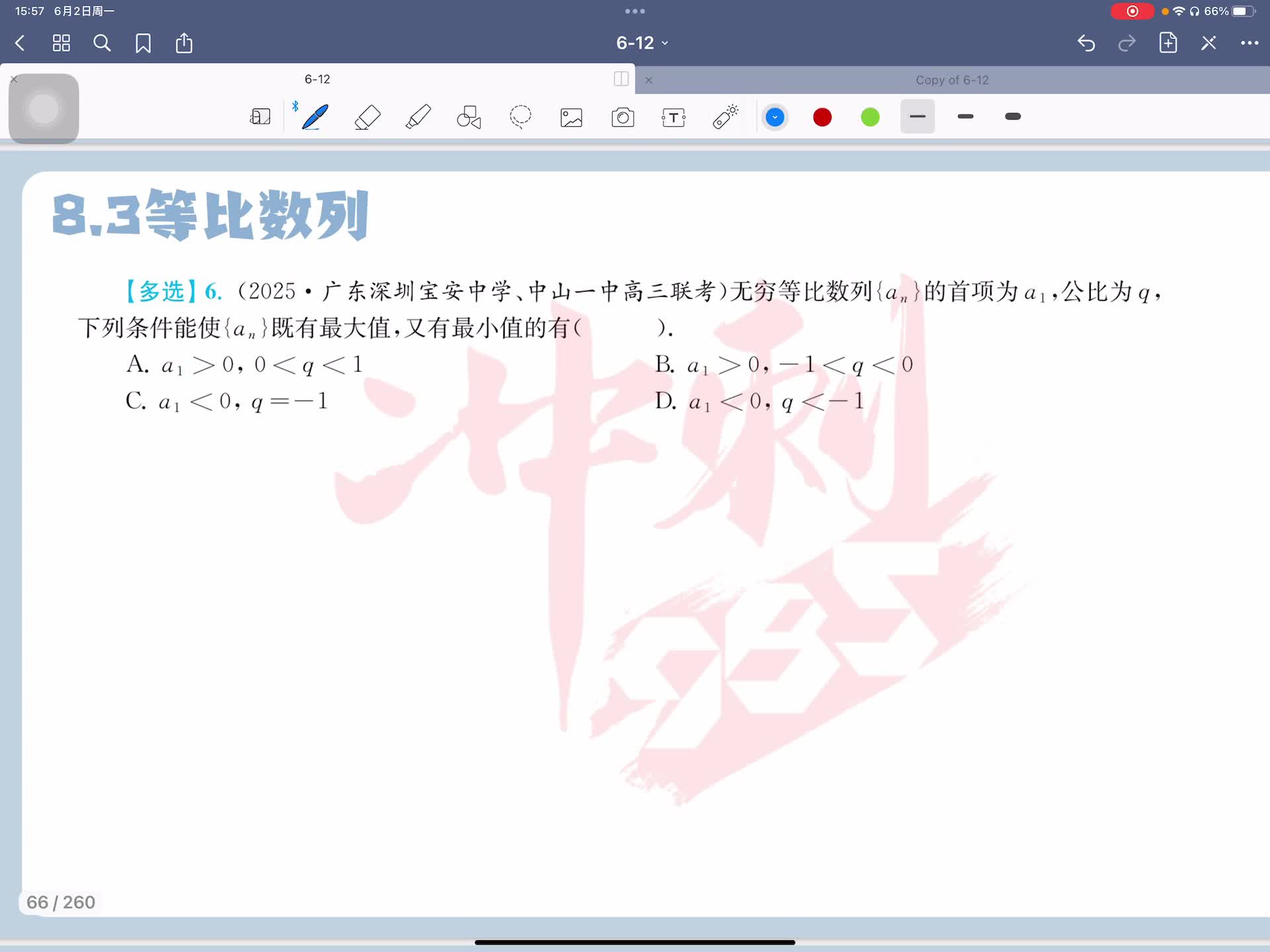Select the Eraser tool
Viewport: 1270px width, 952px height.
tap(367, 117)
